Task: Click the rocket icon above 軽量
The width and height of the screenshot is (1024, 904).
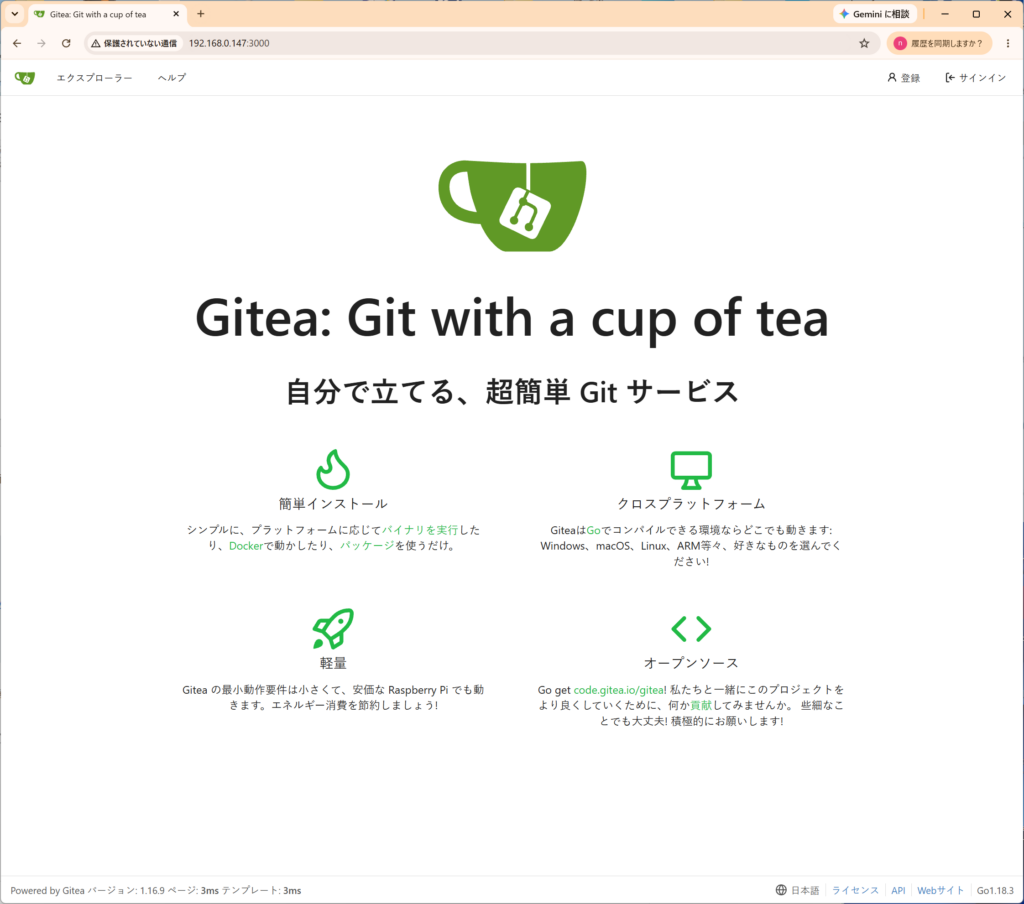Action: (333, 628)
